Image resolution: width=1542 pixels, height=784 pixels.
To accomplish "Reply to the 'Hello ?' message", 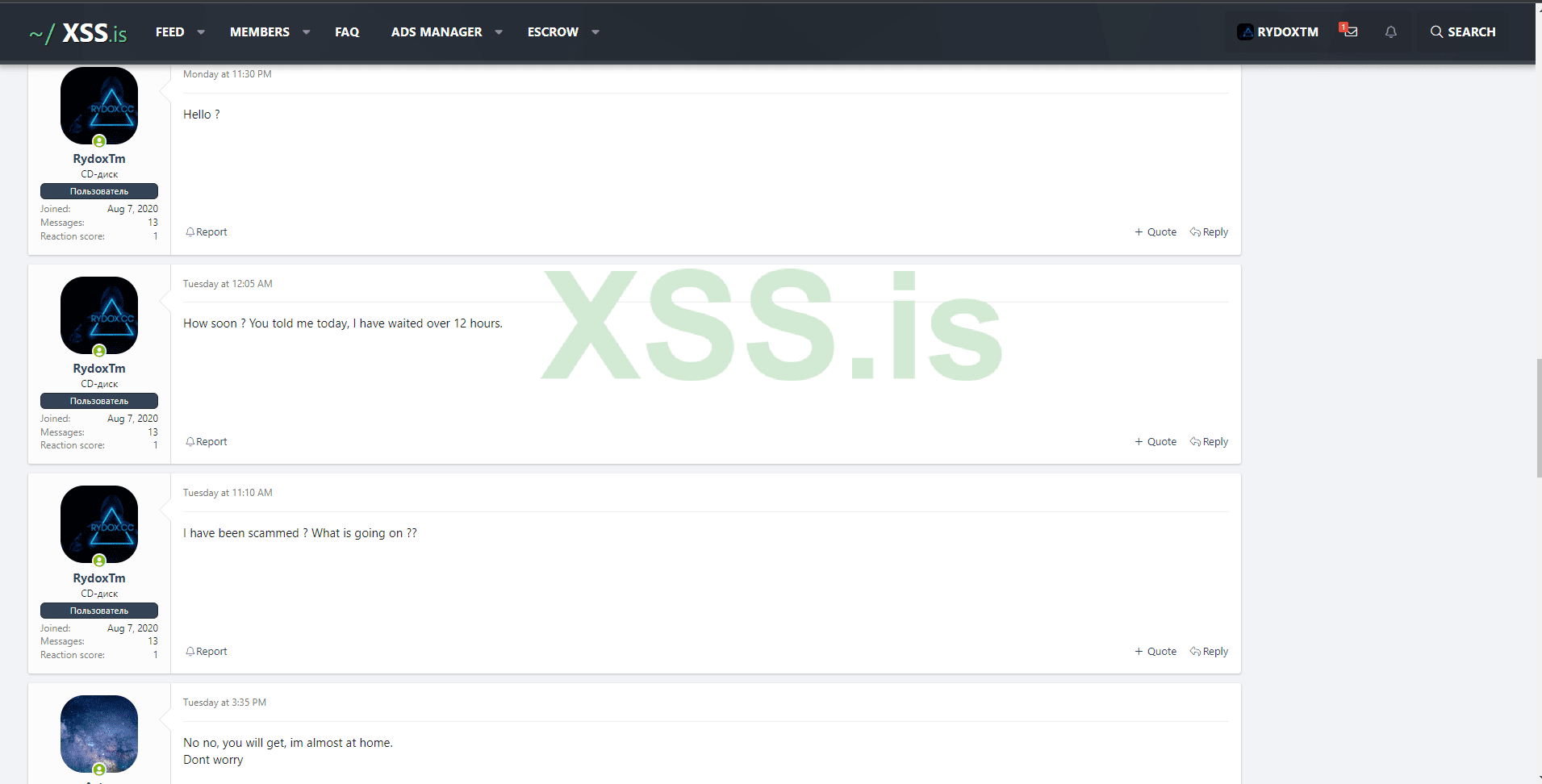I will 1209,232.
